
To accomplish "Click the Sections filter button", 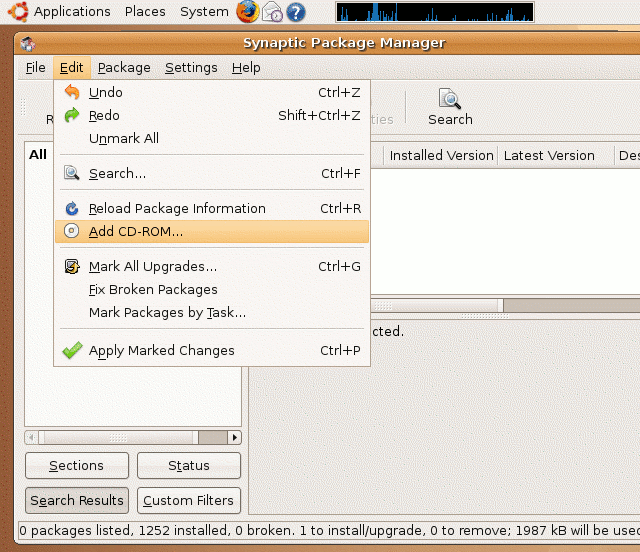I will (77, 465).
